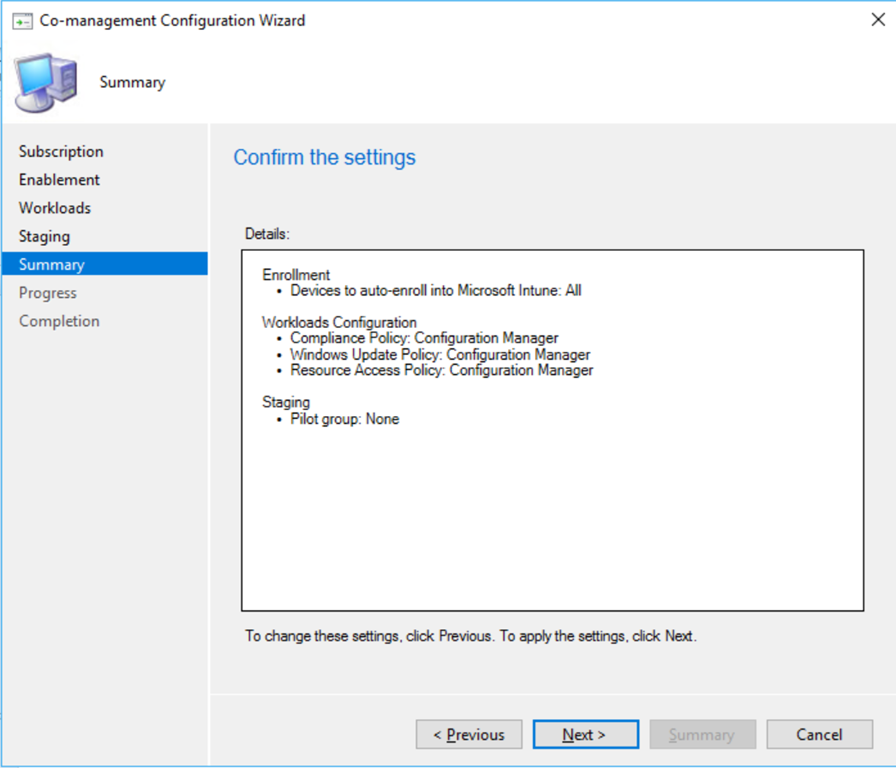Viewport: 896px width, 768px height.
Task: Select the Summary step in sidebar
Action: click(x=105, y=264)
